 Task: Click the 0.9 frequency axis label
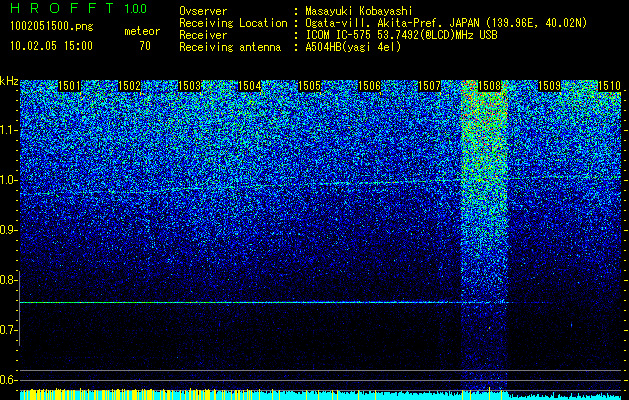[x=9, y=230]
